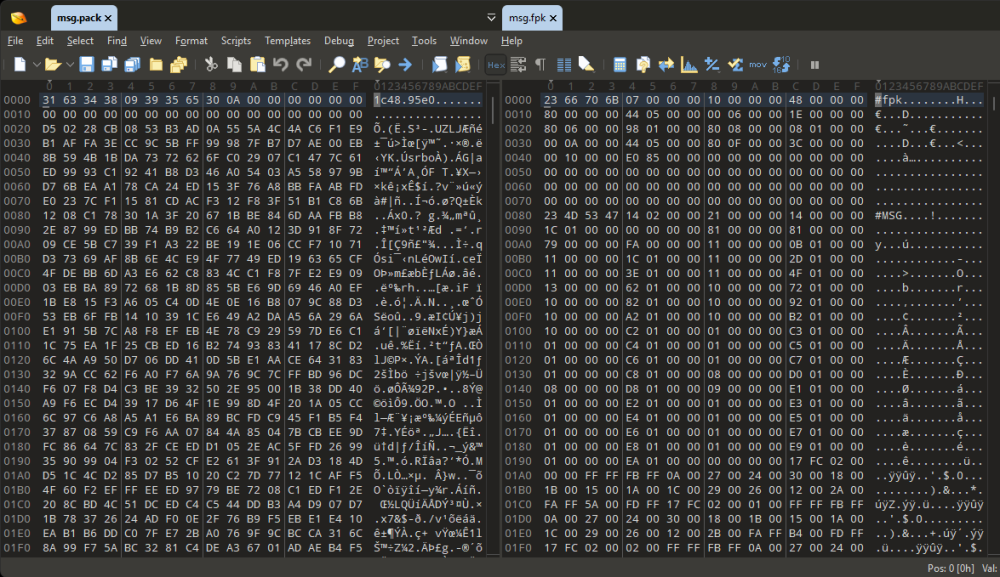
Task: Open the View menu
Action: (x=151, y=40)
